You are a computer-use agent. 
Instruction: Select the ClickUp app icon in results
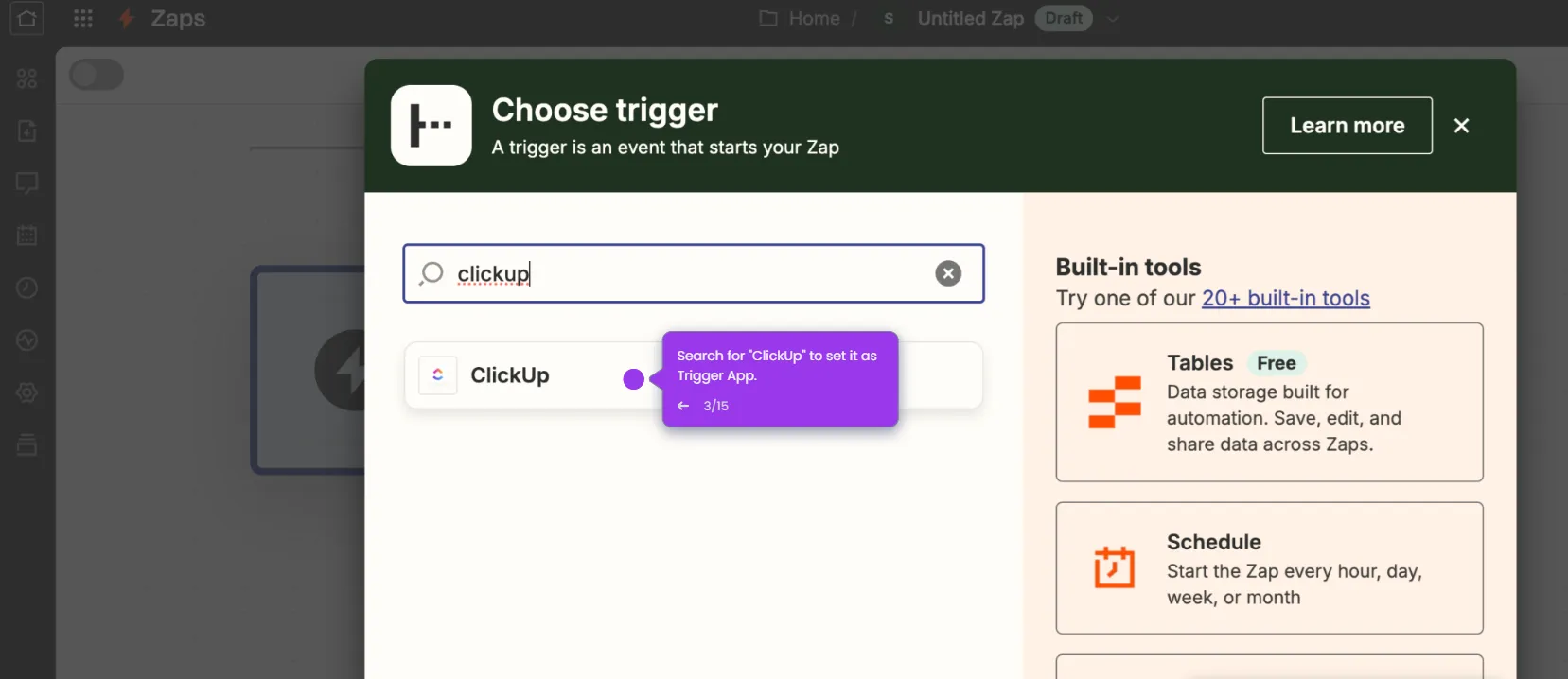437,374
